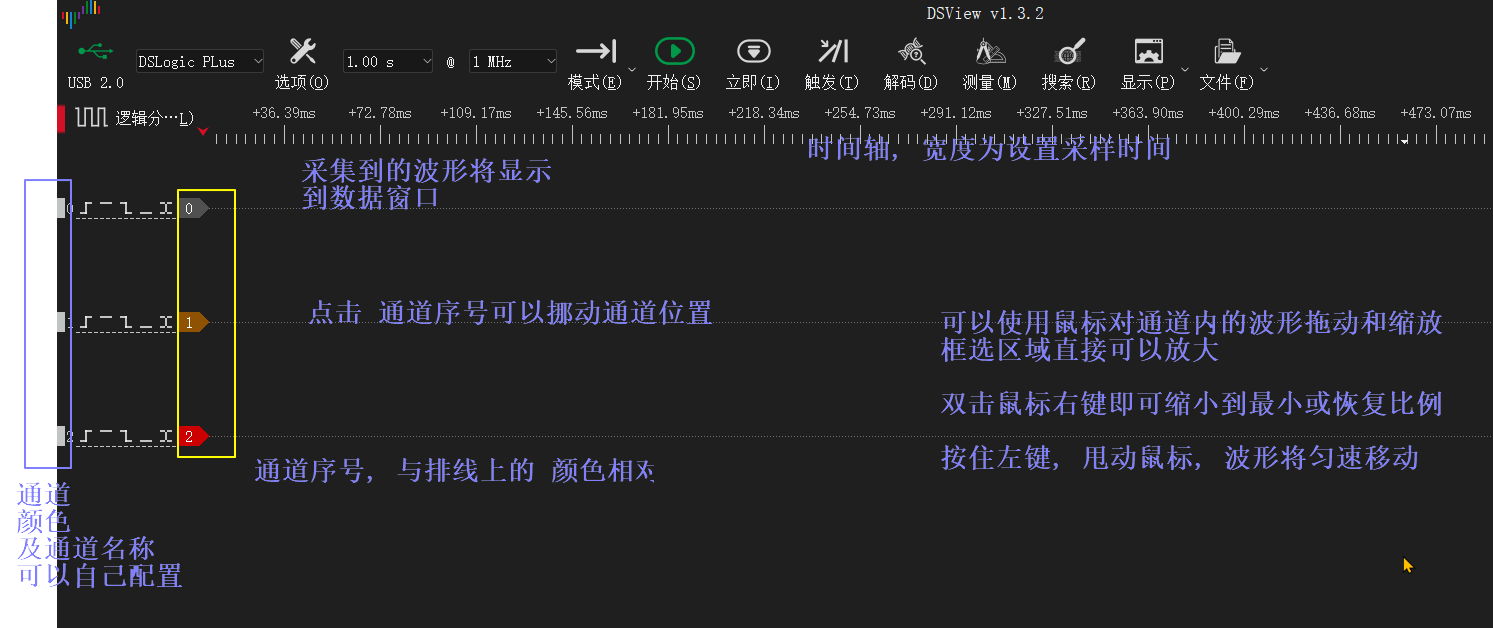Image resolution: width=1493 pixels, height=628 pixels.
Task: Set either edge trigger on channel 0
Action: (x=166, y=208)
